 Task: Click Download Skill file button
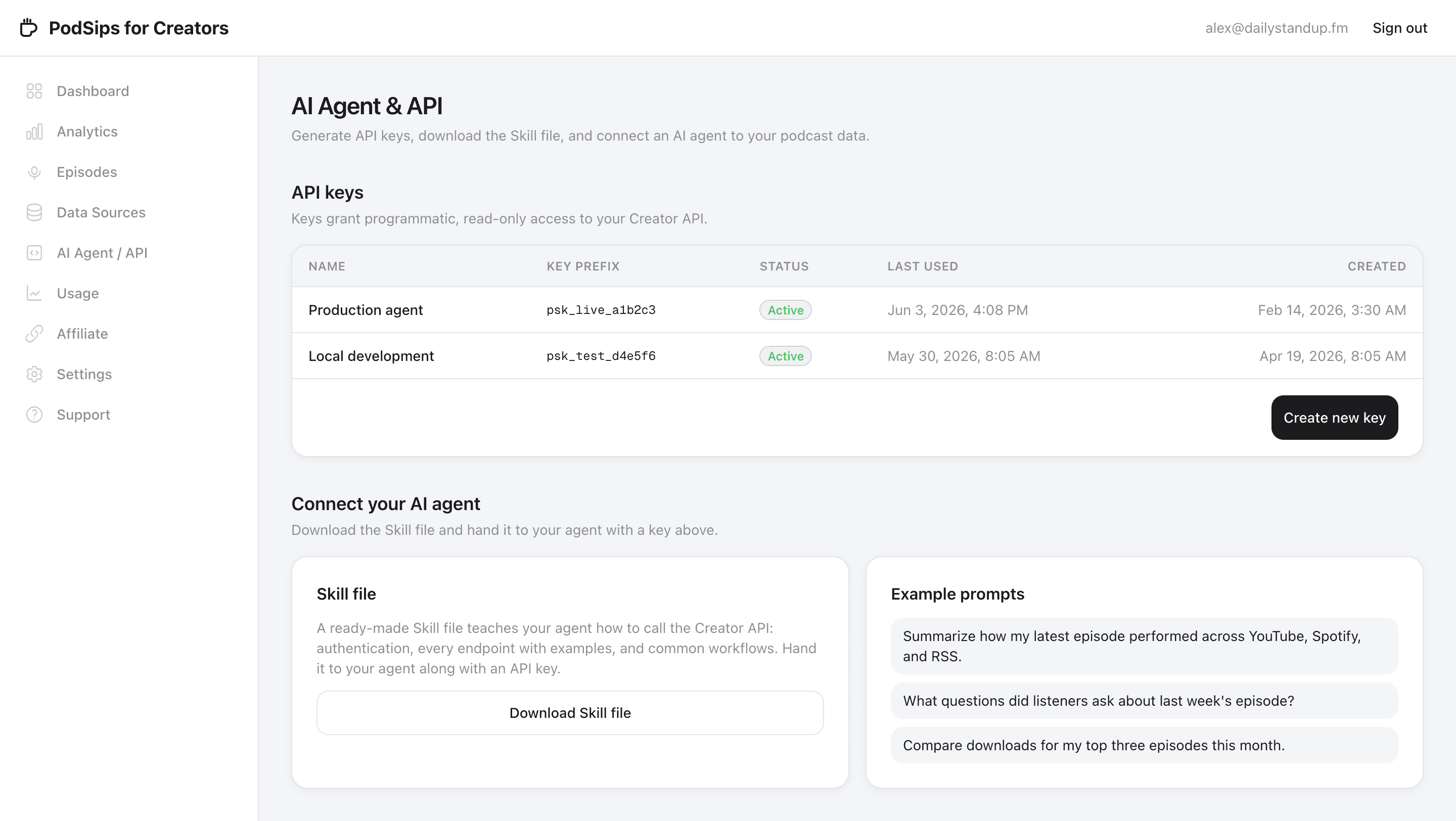570,712
